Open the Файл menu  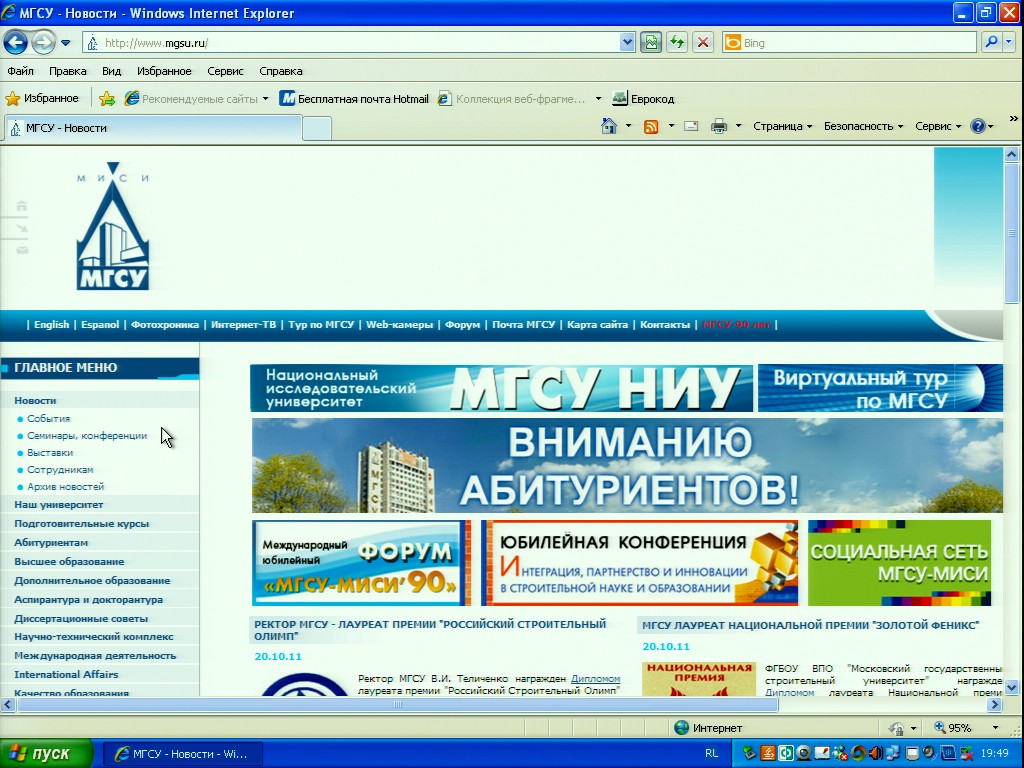coord(21,71)
